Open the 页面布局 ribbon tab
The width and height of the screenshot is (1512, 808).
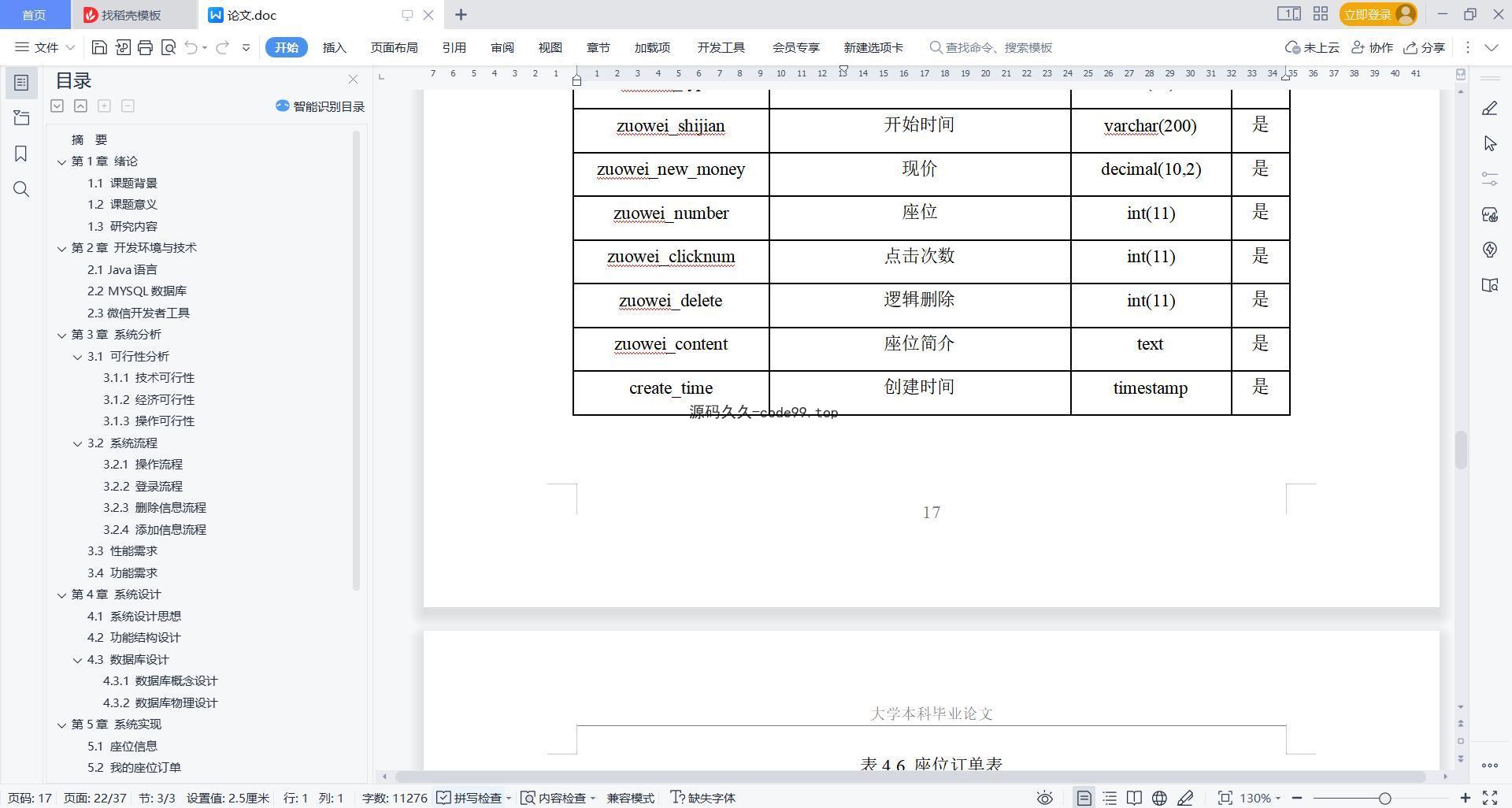click(x=395, y=47)
